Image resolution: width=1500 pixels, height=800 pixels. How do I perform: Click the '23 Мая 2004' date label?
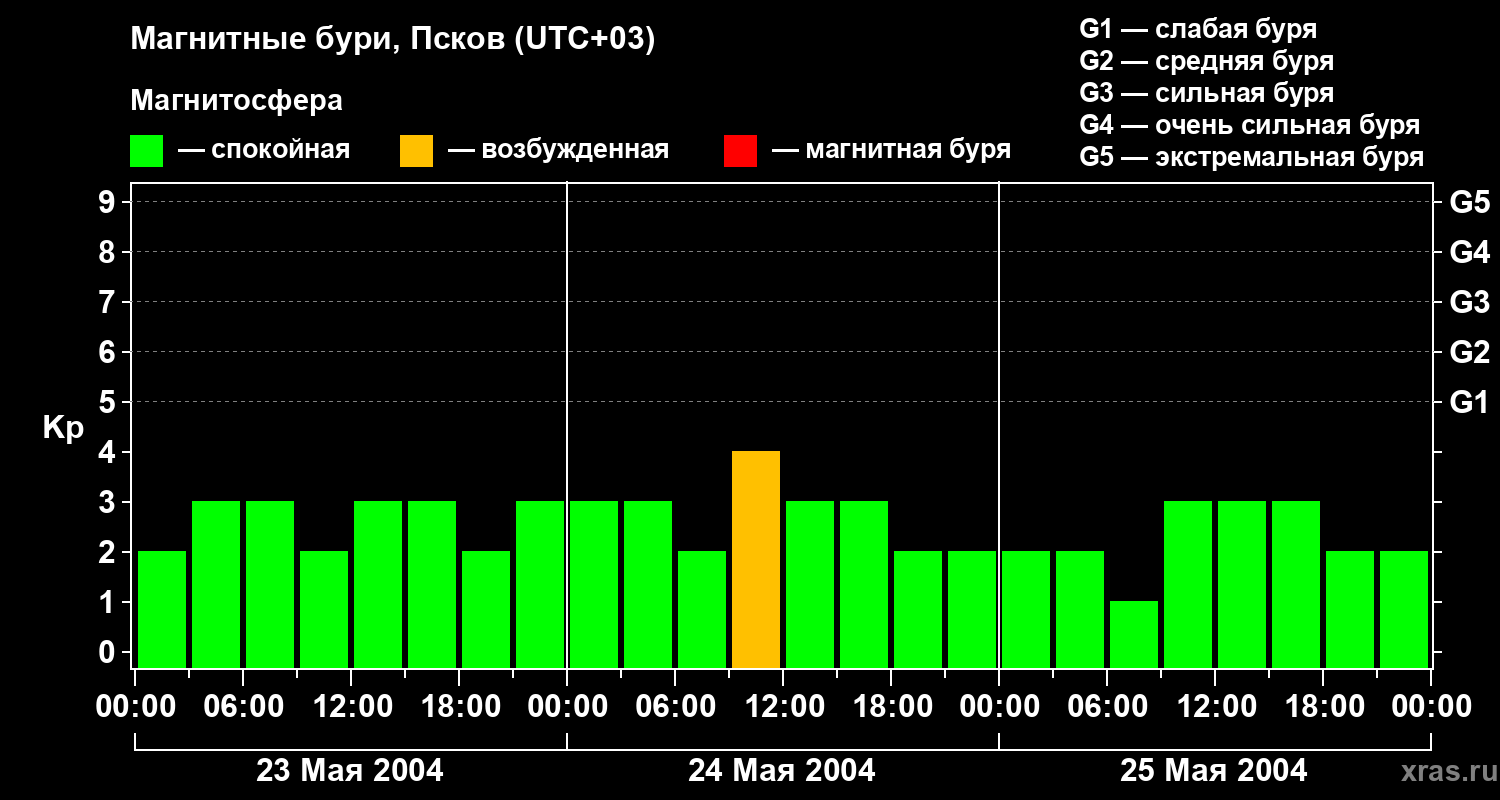tap(350, 771)
